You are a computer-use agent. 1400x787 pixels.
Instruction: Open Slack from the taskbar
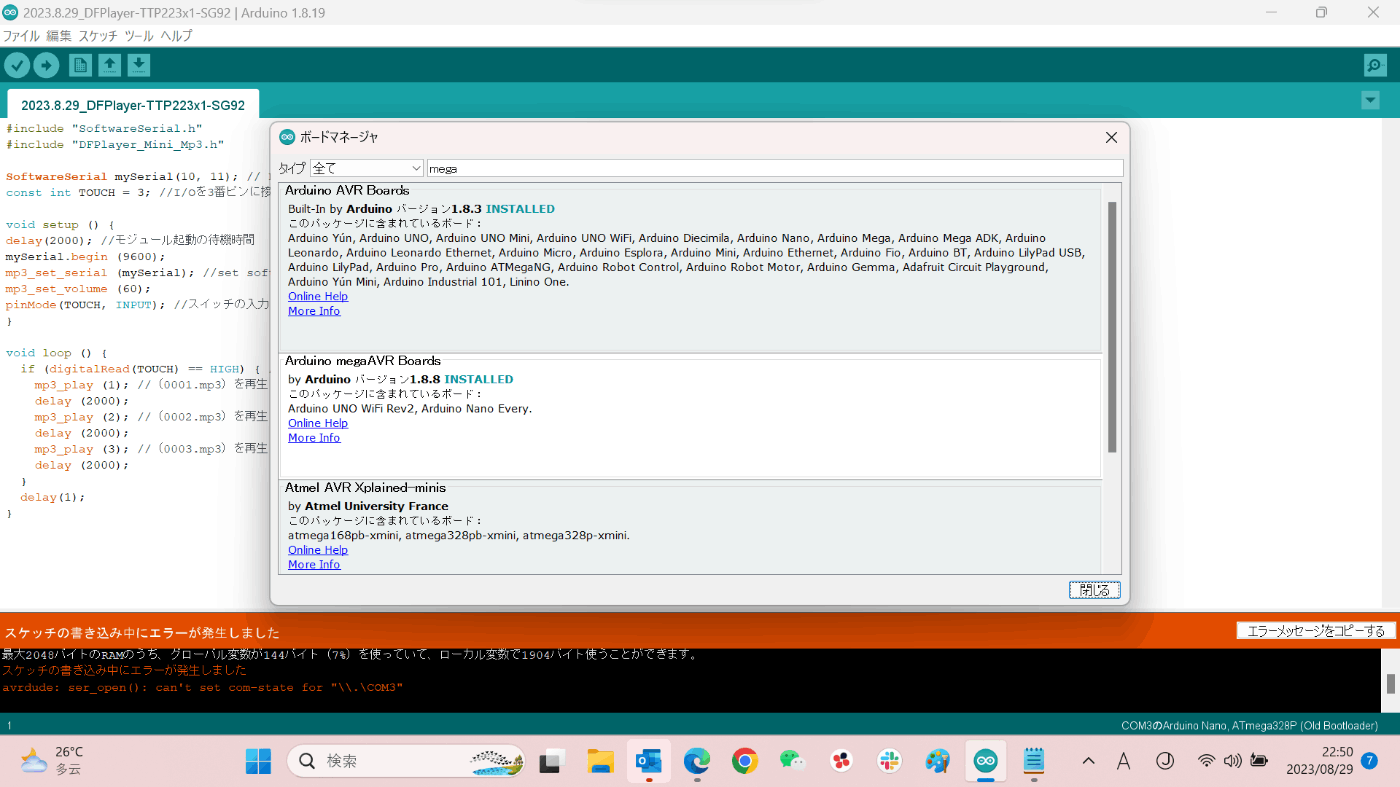(890, 761)
